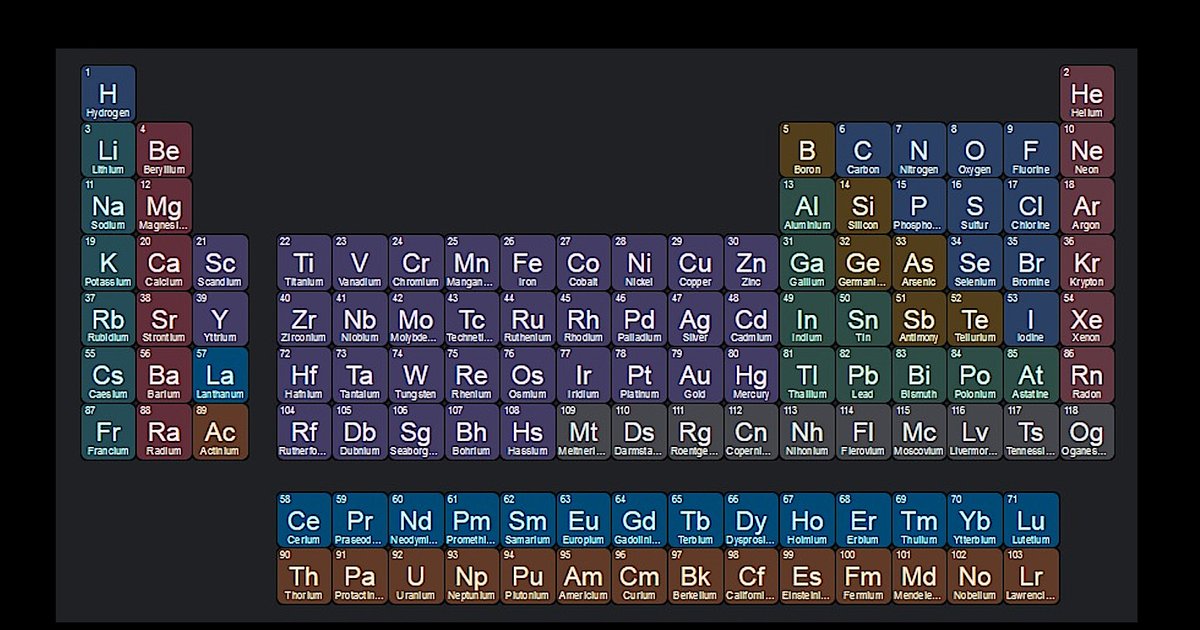
Task: Select the Actinium (Ac) tile
Action: click(220, 432)
